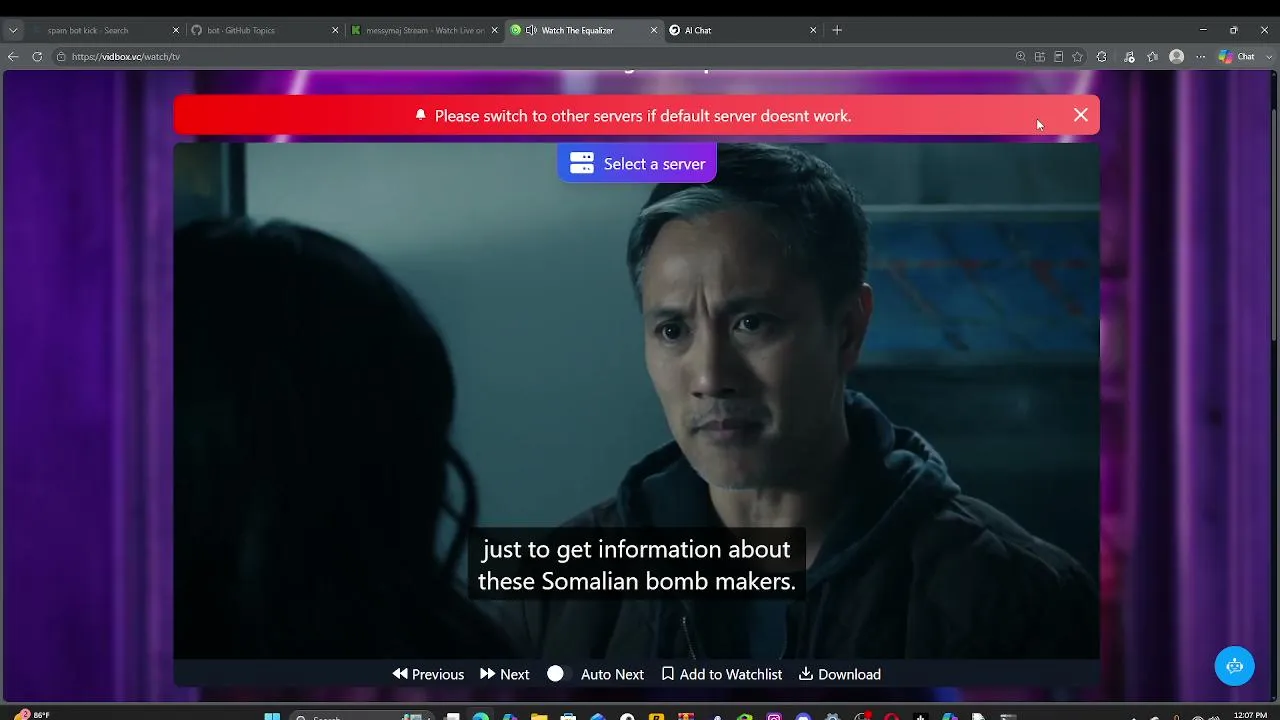Close the Watch The Equalizer tab

[x=654, y=30]
